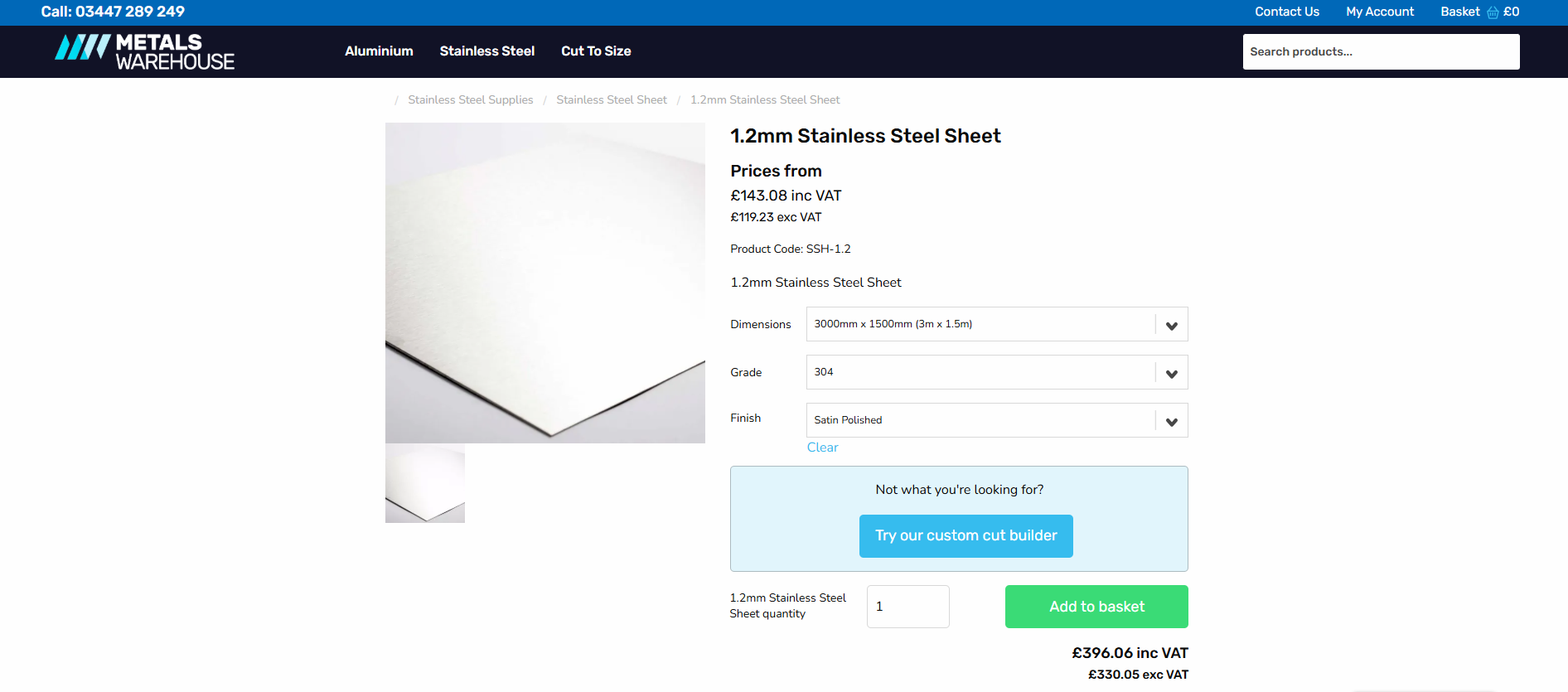Clear the selected options
1568x692 pixels.
tap(823, 448)
